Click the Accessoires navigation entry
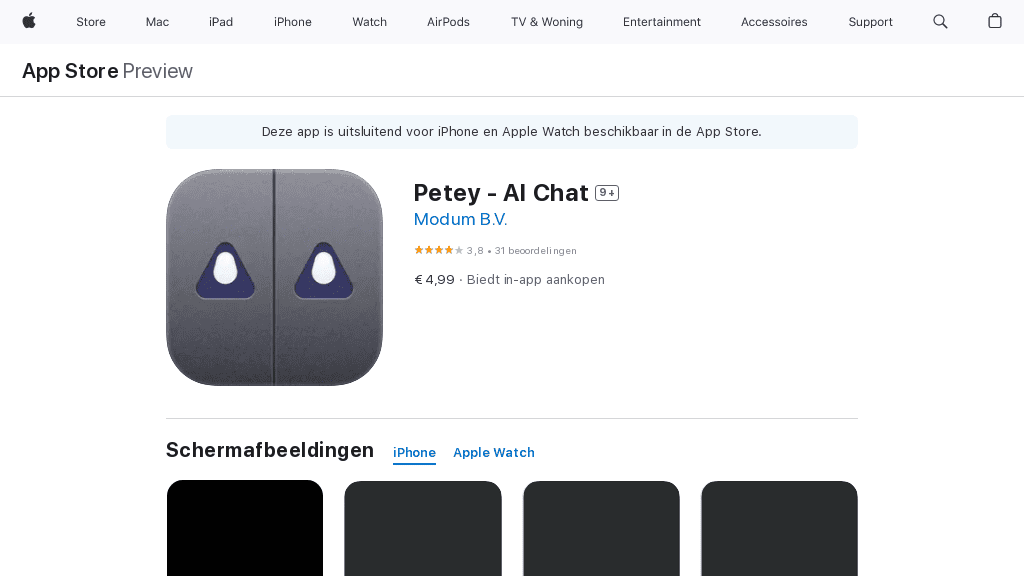Screen dimensions: 1024x576 (773, 21)
